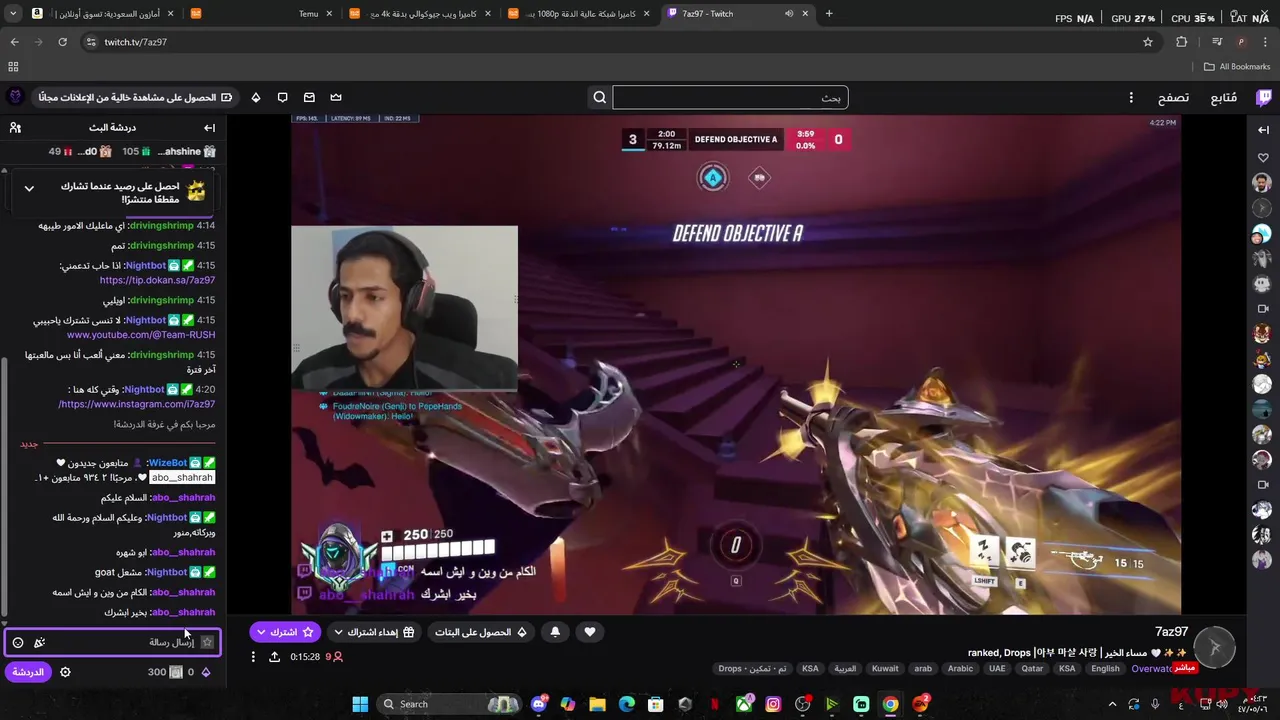Open Discord from the Windows taskbar
The height and width of the screenshot is (720, 1280).
(x=539, y=704)
